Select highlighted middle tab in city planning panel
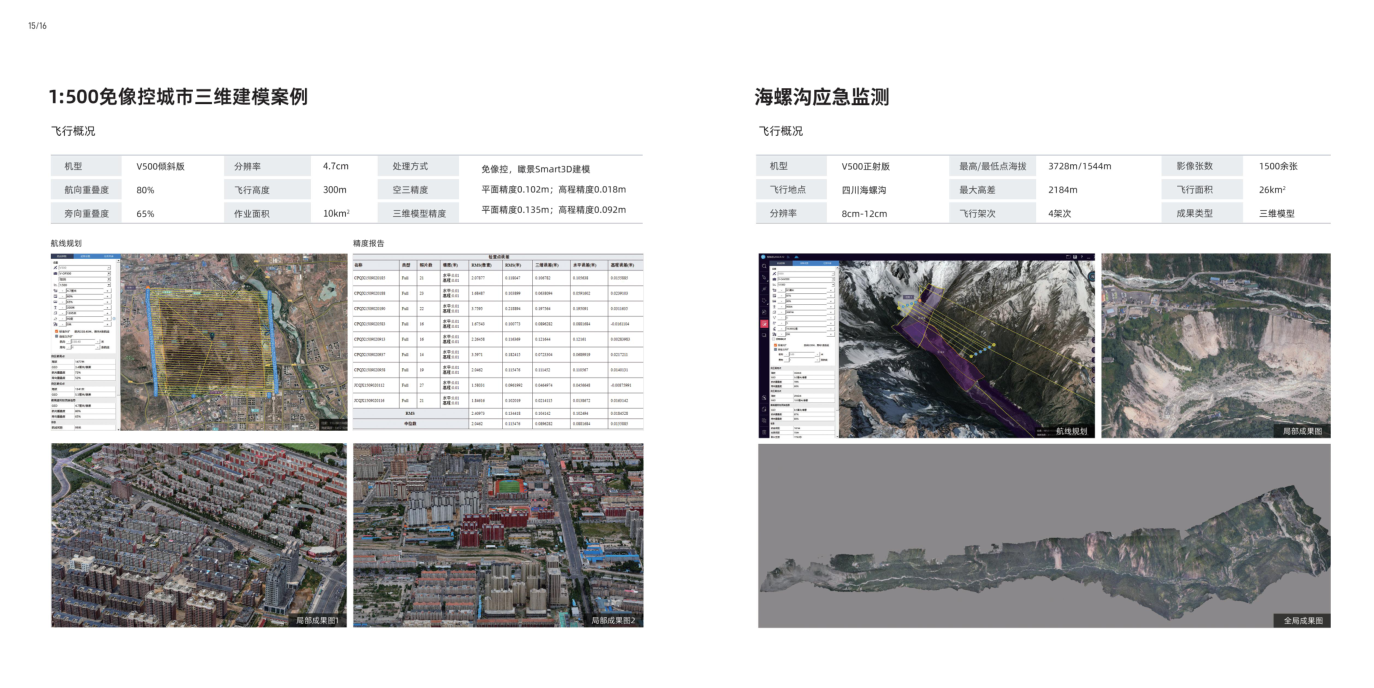 pos(83,257)
